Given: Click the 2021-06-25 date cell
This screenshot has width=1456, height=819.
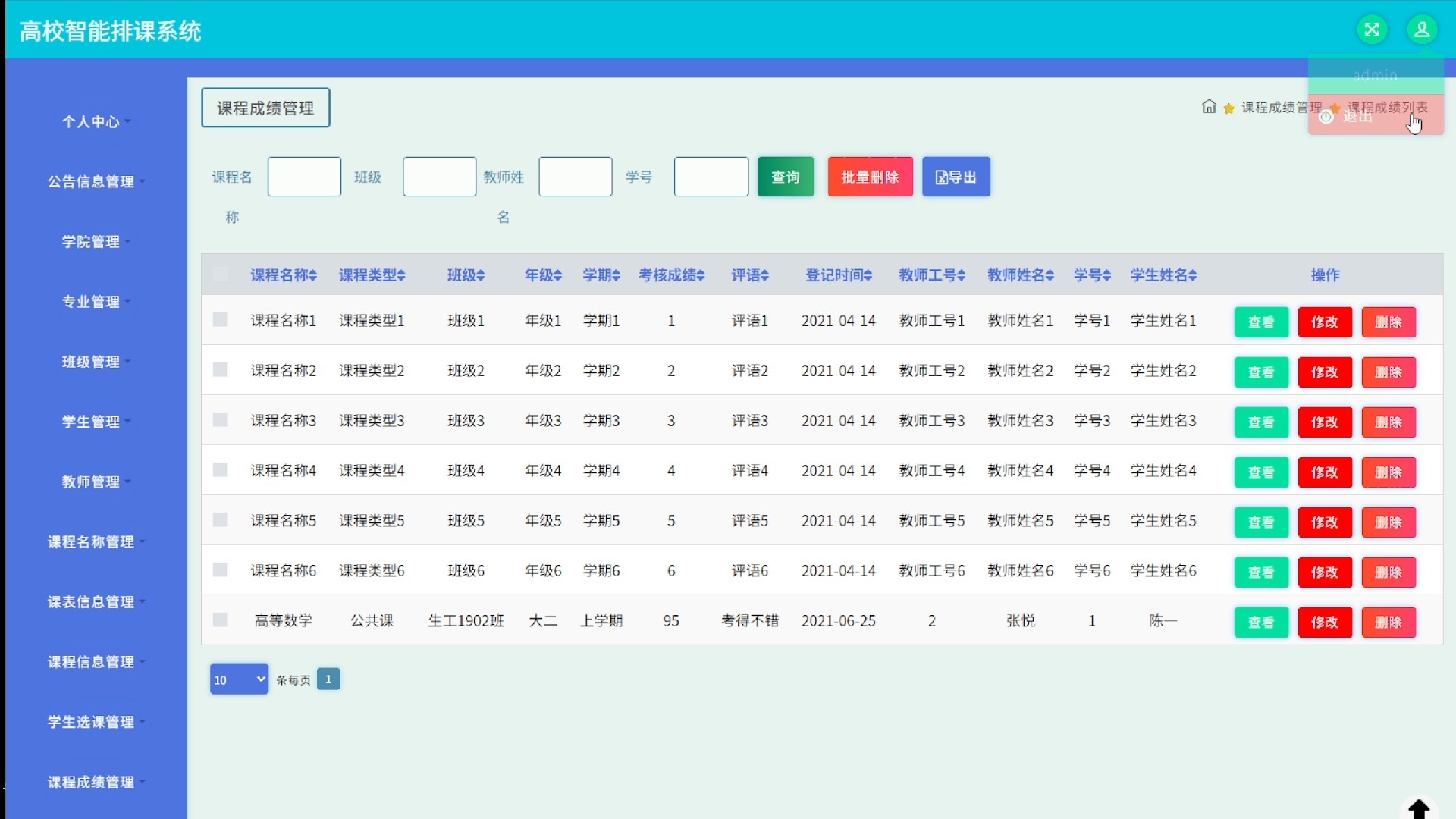Looking at the screenshot, I should click(x=838, y=620).
